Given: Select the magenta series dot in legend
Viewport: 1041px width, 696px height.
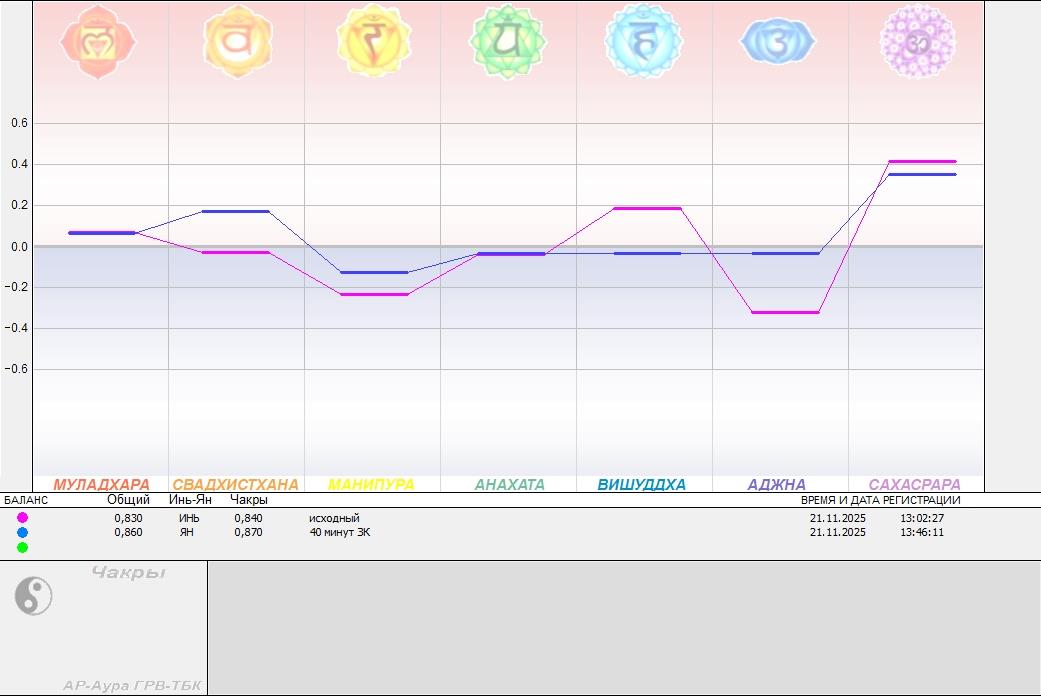Looking at the screenshot, I should (x=22, y=518).
